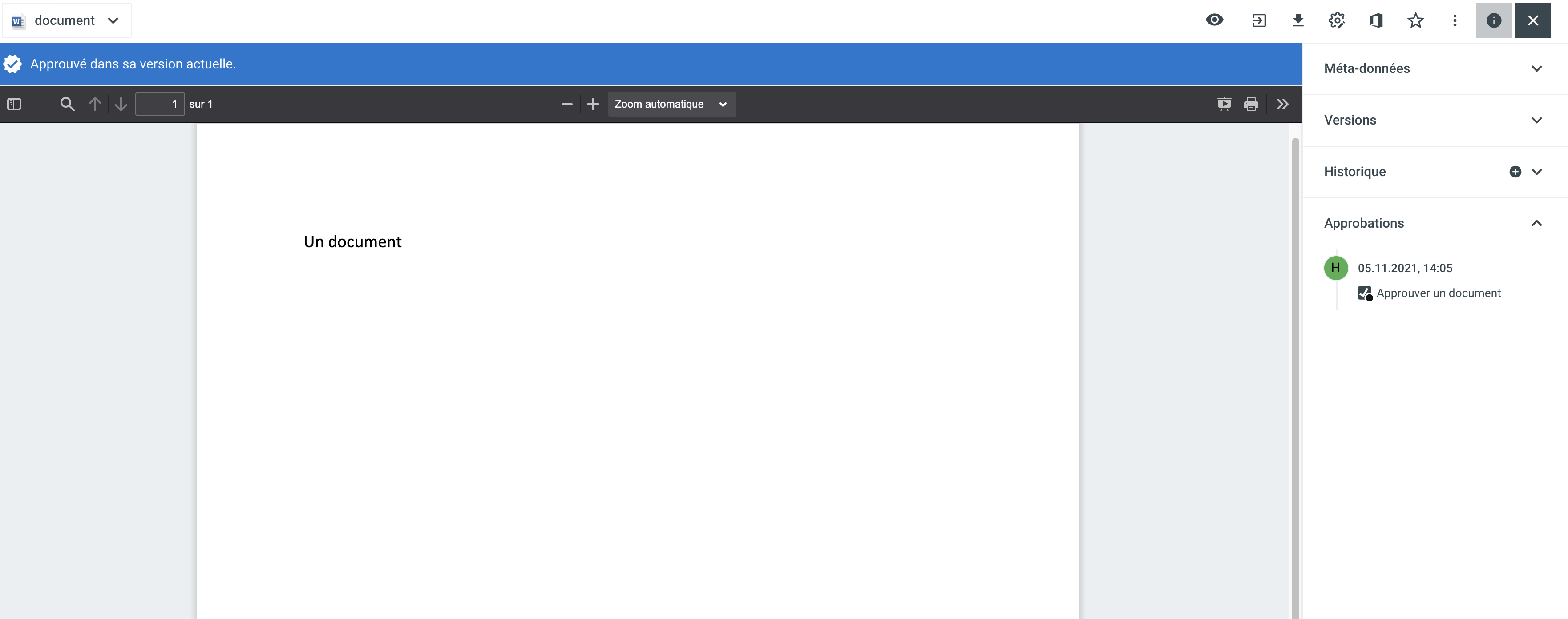Click the move-to arrow box icon
The width and height of the screenshot is (1568, 619).
coord(1259,20)
